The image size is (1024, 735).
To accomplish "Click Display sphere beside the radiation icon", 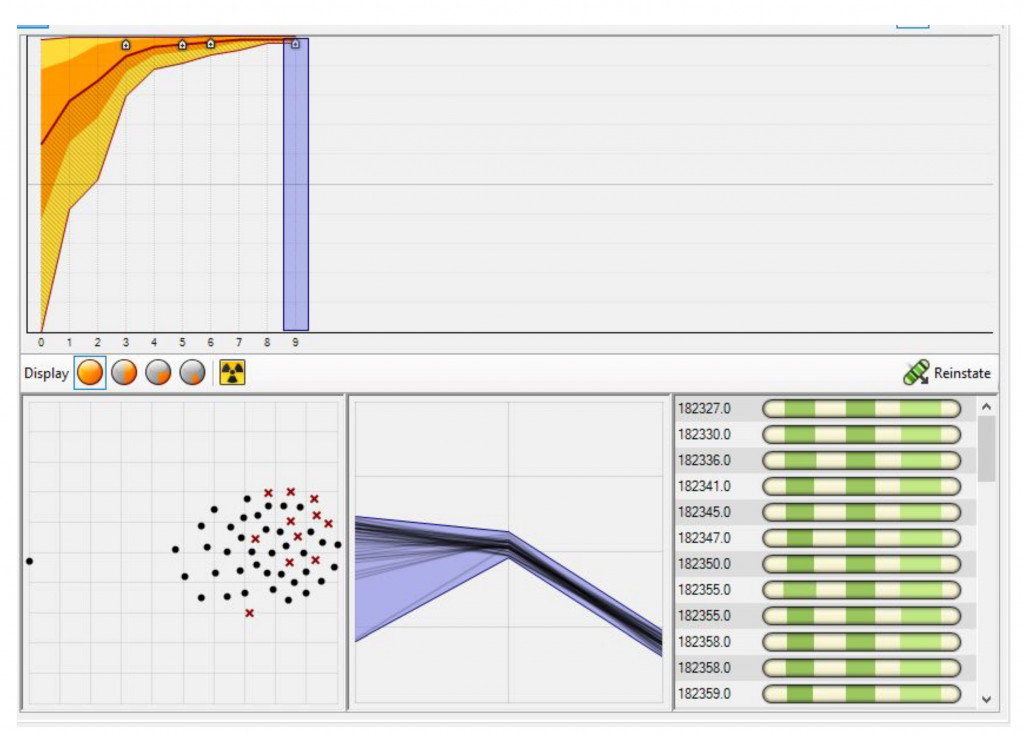I will [193, 373].
